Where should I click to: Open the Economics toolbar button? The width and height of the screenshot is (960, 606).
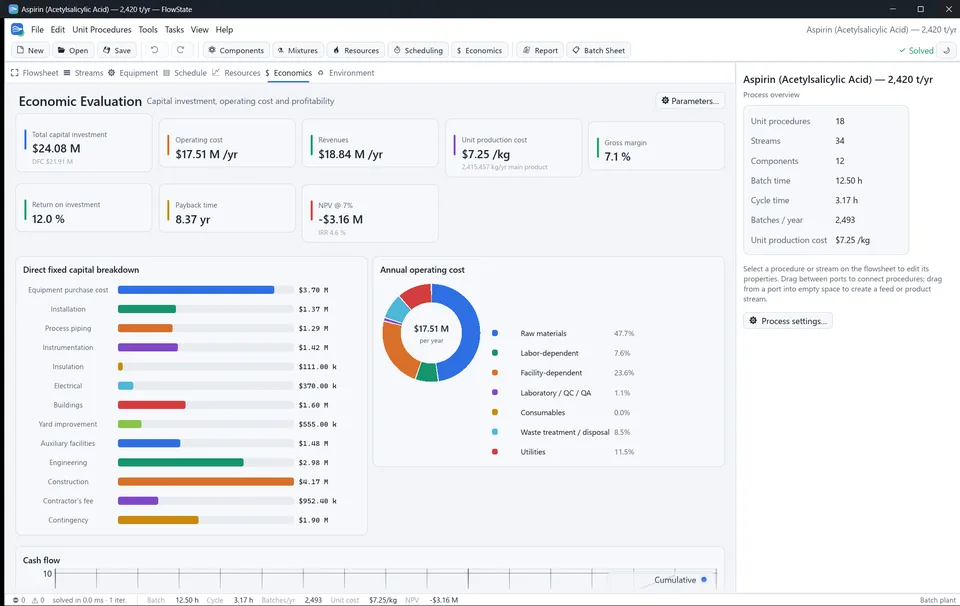pyautogui.click(x=479, y=50)
